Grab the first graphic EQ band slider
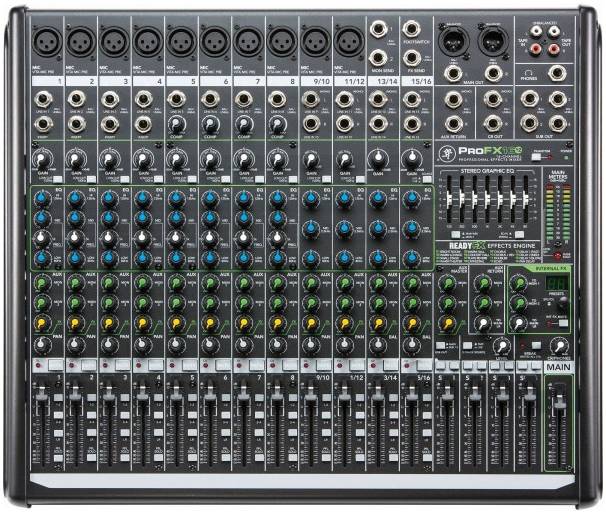This screenshot has height=514, width=606. 449,199
